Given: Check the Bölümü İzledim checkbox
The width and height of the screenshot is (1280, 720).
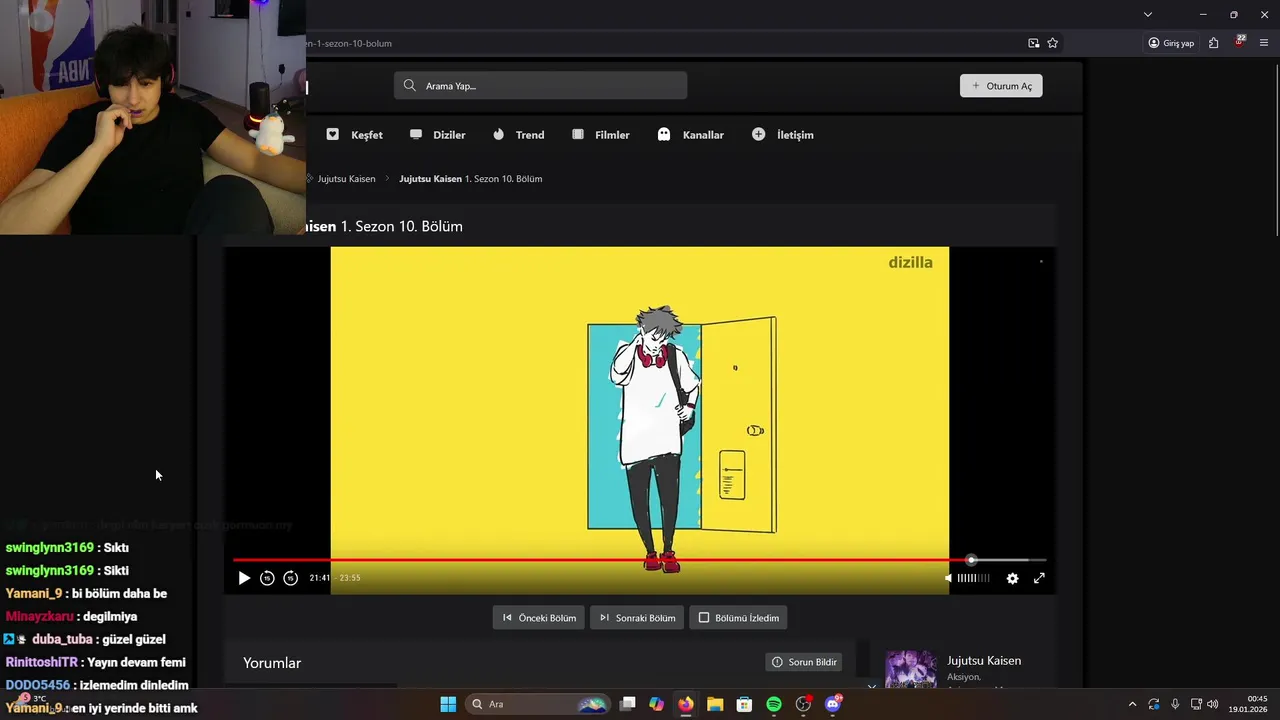Looking at the screenshot, I should (704, 618).
